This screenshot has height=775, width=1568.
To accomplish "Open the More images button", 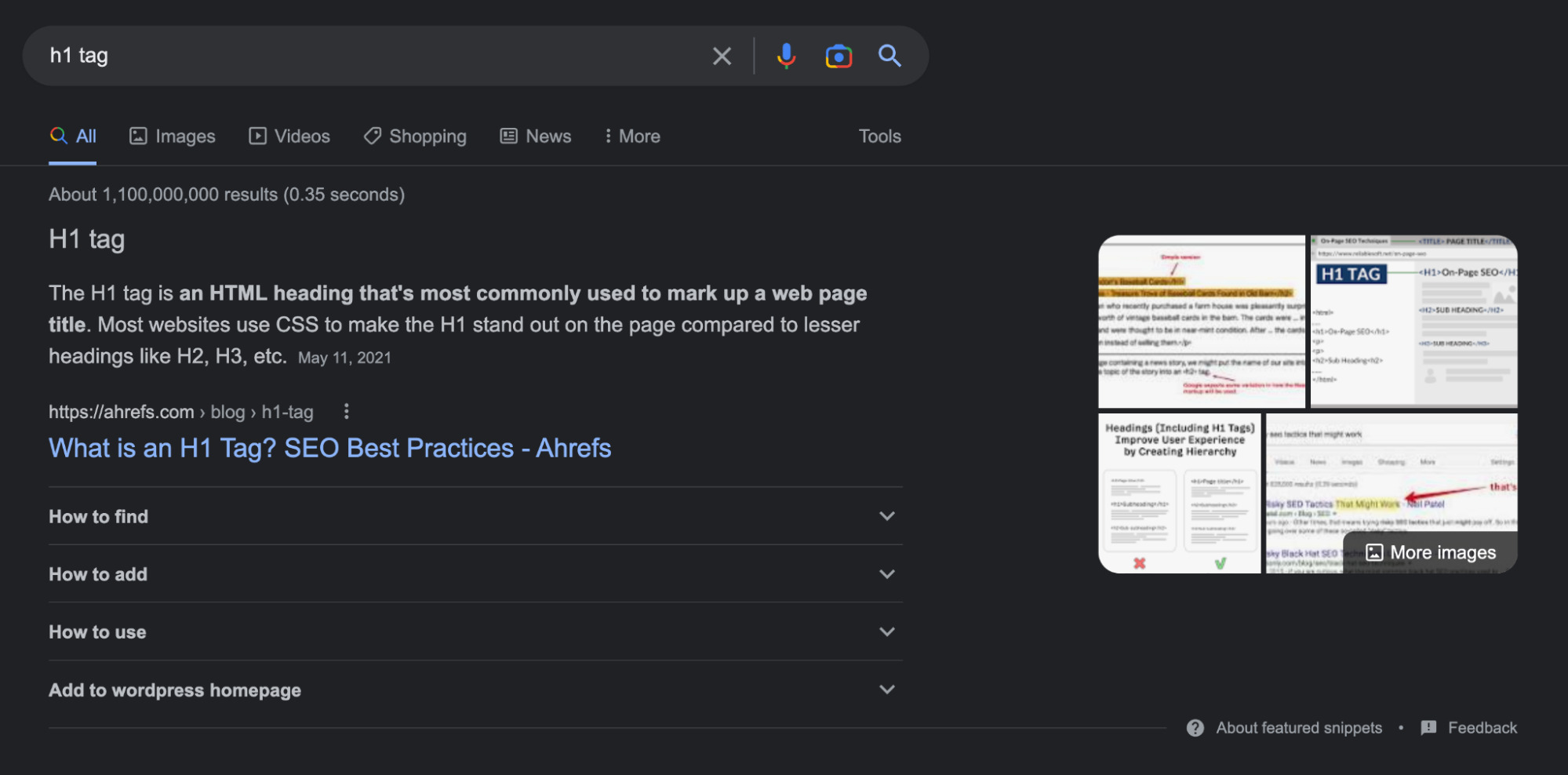I will pos(1431,553).
